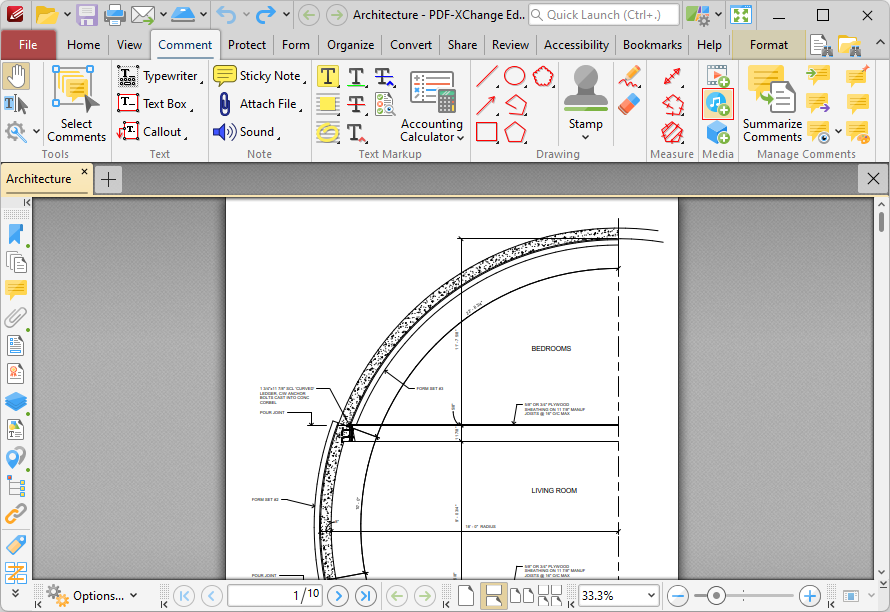This screenshot has width=890, height=612.
Task: Enable two pages facing layout
Action: coord(521,596)
